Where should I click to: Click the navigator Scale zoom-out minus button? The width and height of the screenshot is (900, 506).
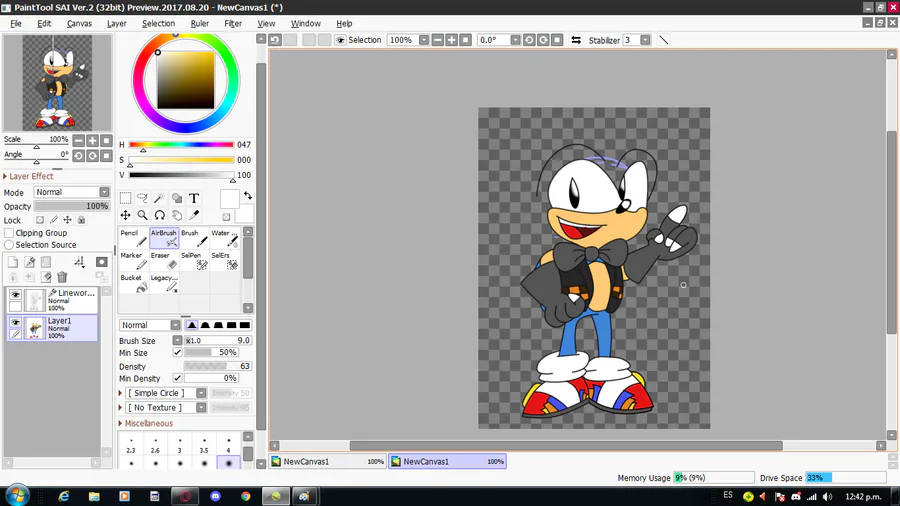[79, 140]
